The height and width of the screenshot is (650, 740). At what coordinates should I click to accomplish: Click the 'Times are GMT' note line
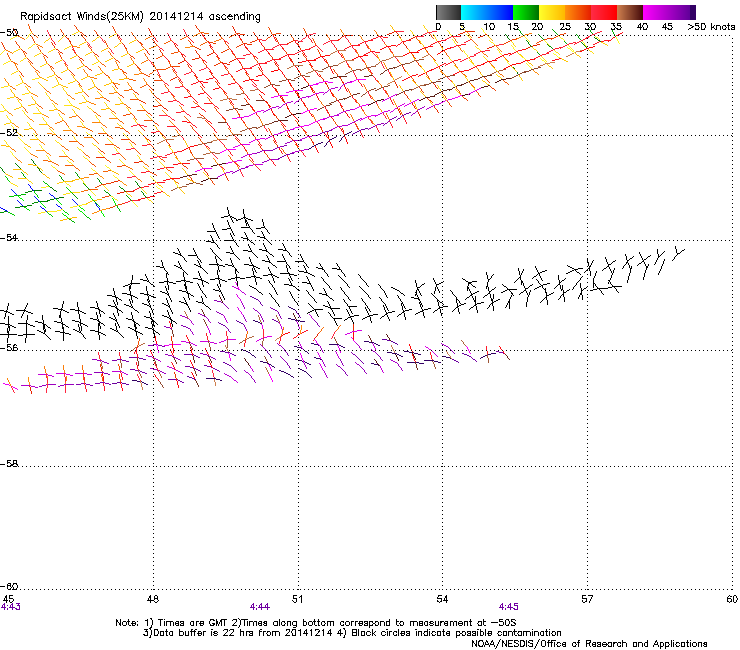(x=316, y=623)
